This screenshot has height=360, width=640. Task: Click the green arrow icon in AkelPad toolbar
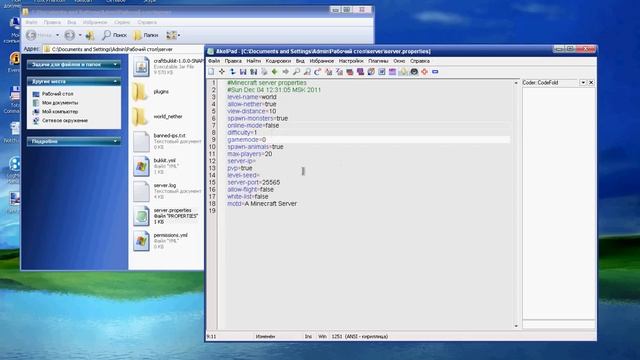275,71
